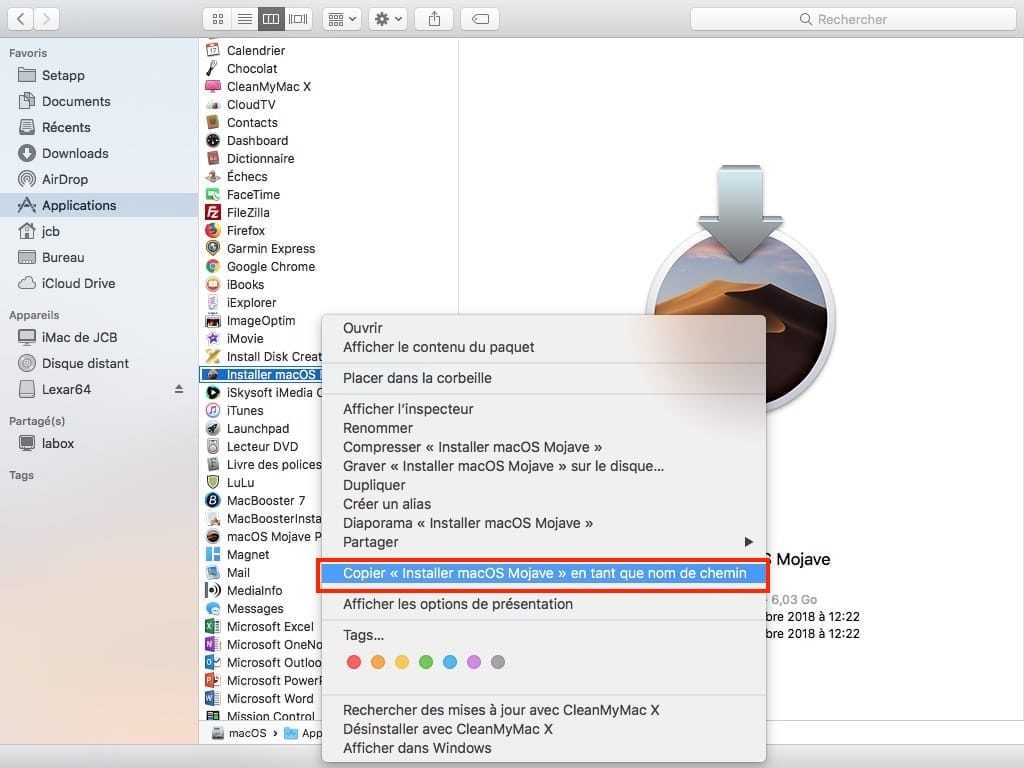Click the Share toolbar icon
The width and height of the screenshot is (1024, 768).
point(434,19)
